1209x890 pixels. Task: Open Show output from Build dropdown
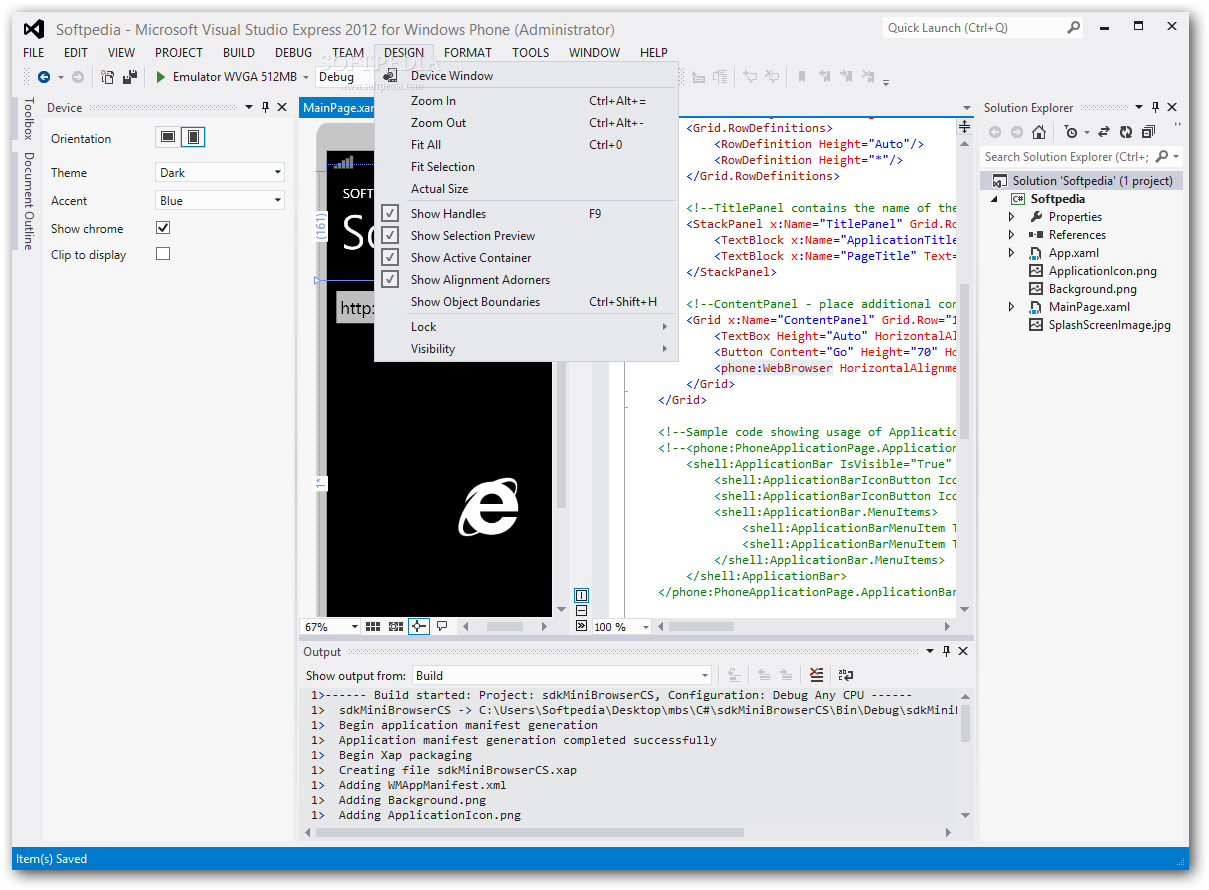click(562, 675)
